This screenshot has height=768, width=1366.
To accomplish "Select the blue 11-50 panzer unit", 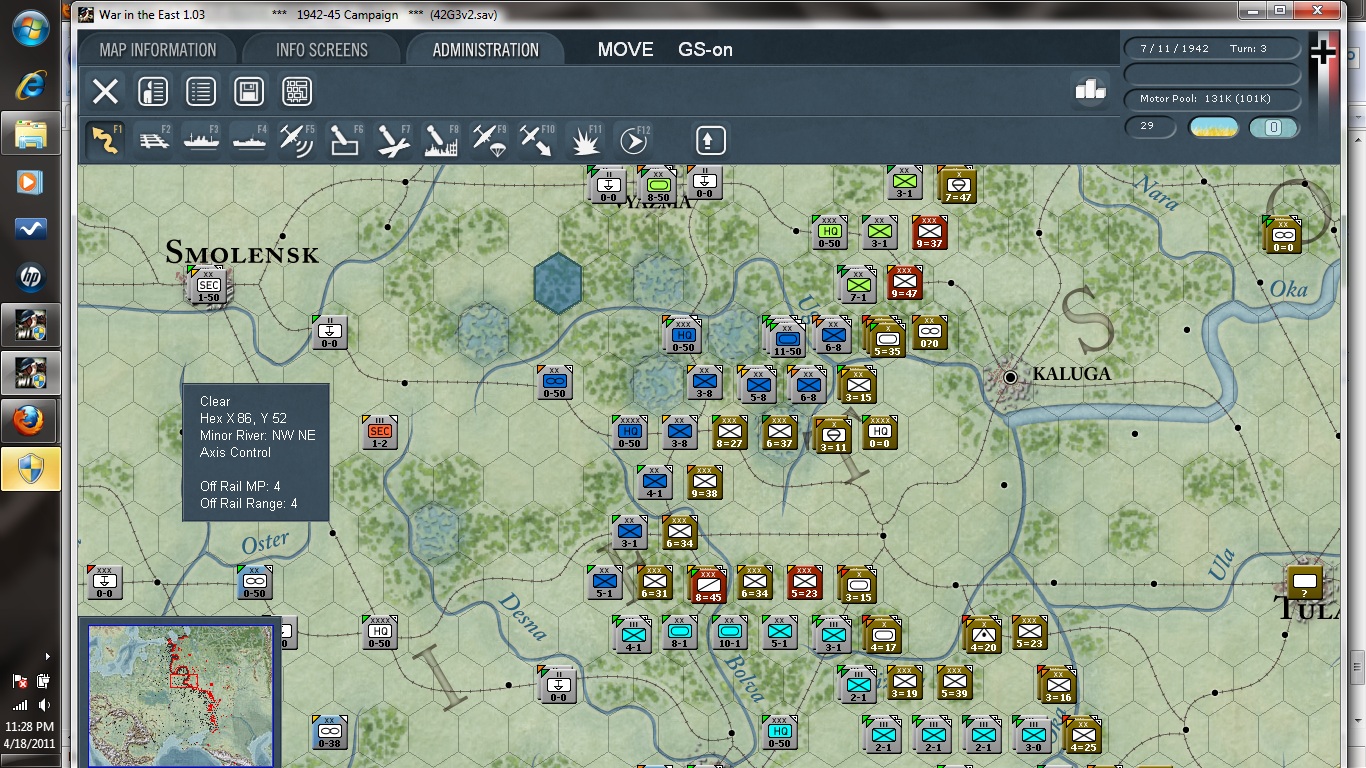I will tap(787, 337).
